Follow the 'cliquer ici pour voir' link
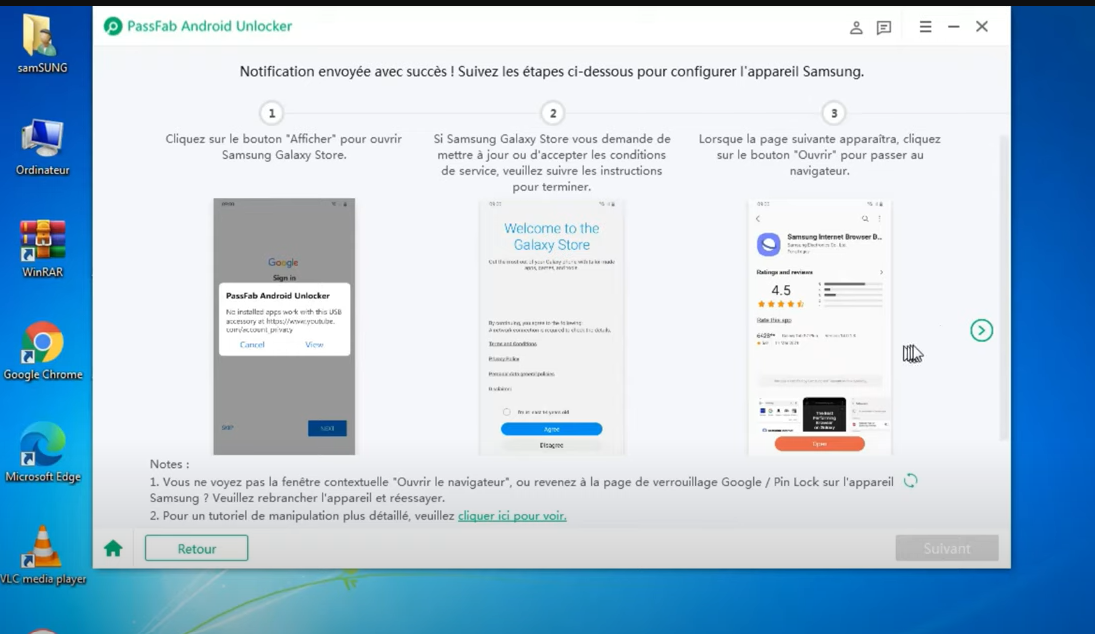The height and width of the screenshot is (634, 1095). 512,515
